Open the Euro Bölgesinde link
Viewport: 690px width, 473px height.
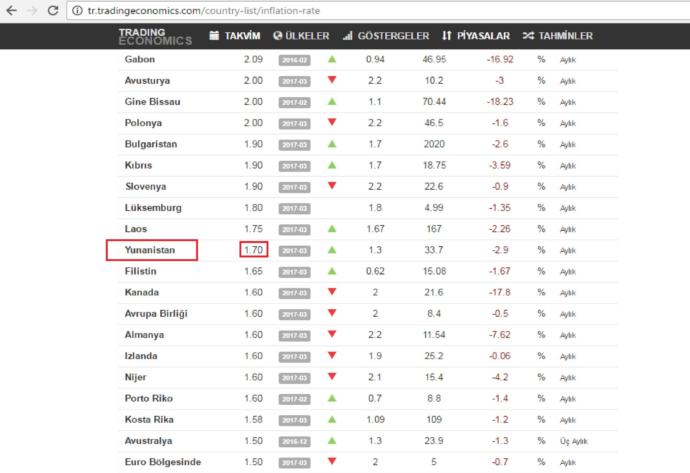162,462
